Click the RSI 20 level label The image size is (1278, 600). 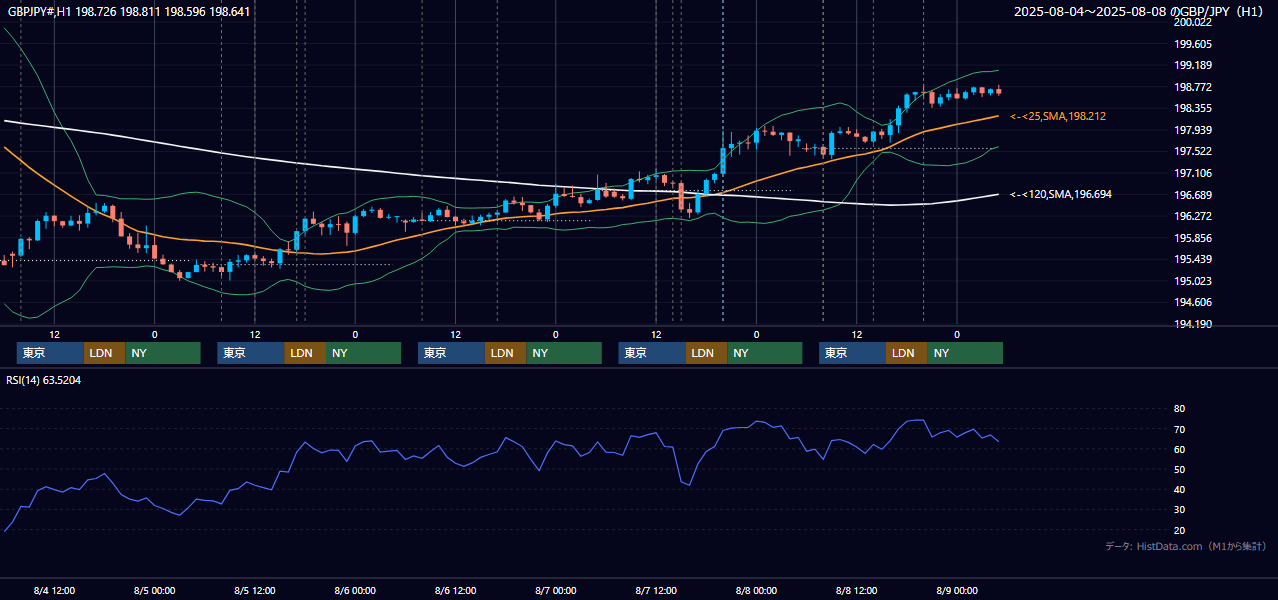(x=1179, y=530)
